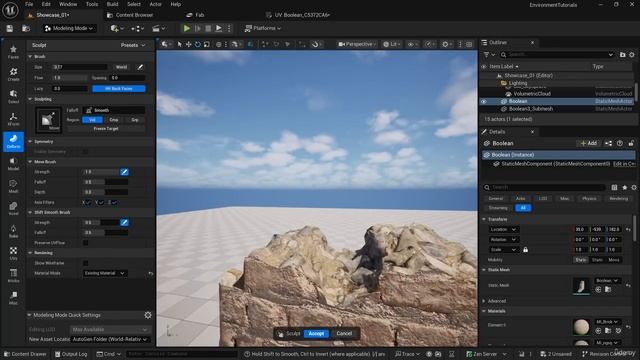Image resolution: width=640 pixels, height=360 pixels.
Task: Toggle Shift Smooth Brush strength pressure
Action: tap(124, 222)
